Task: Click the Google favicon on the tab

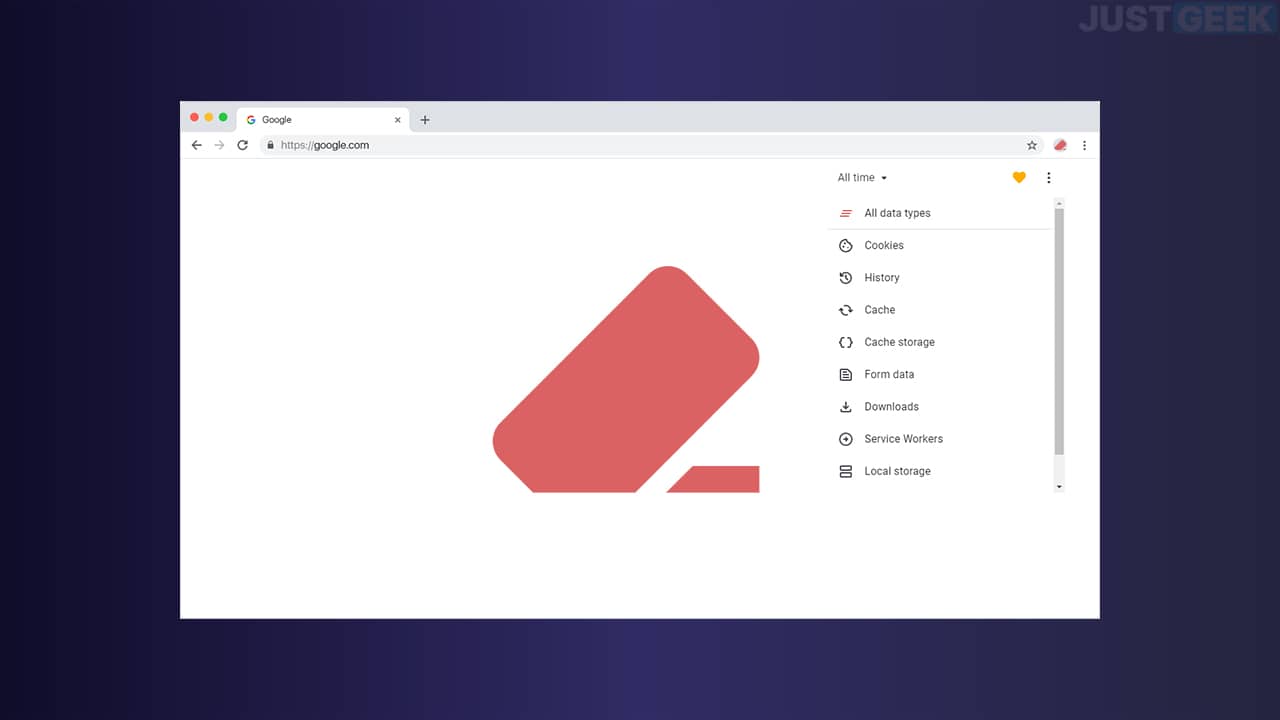Action: [x=251, y=120]
